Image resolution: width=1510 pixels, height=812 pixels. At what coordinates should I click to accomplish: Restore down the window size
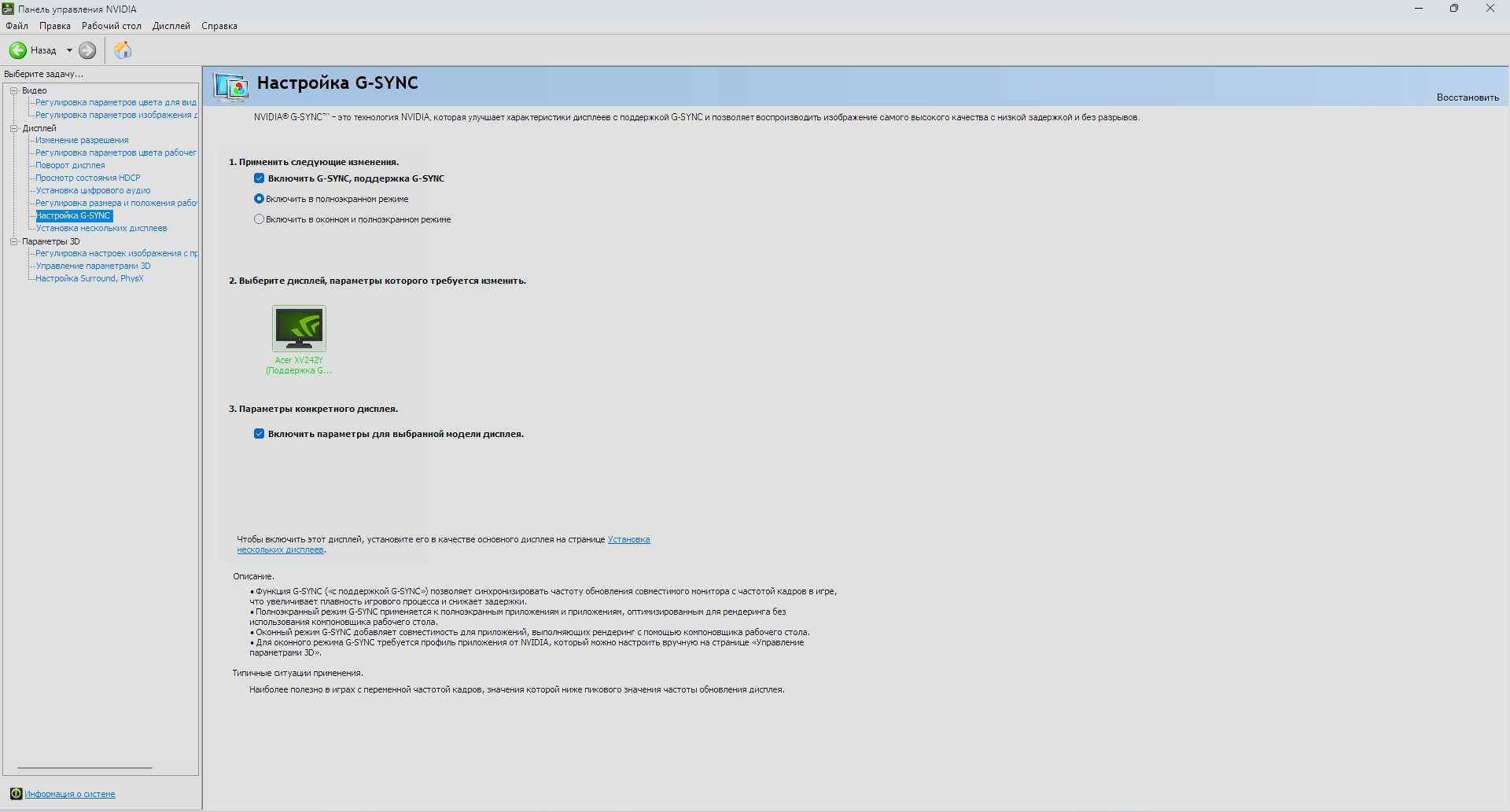point(1454,9)
